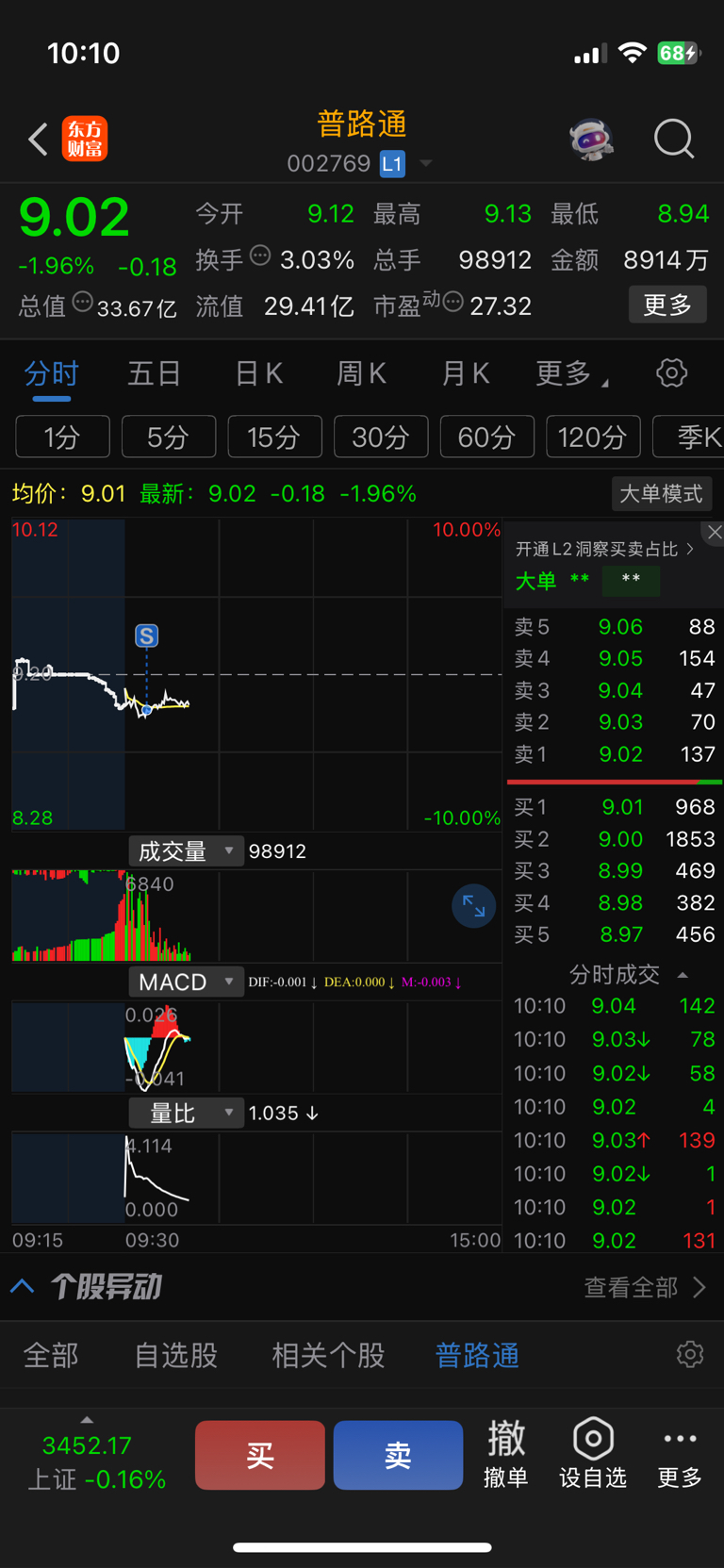Switch to 日K tab

(x=258, y=374)
